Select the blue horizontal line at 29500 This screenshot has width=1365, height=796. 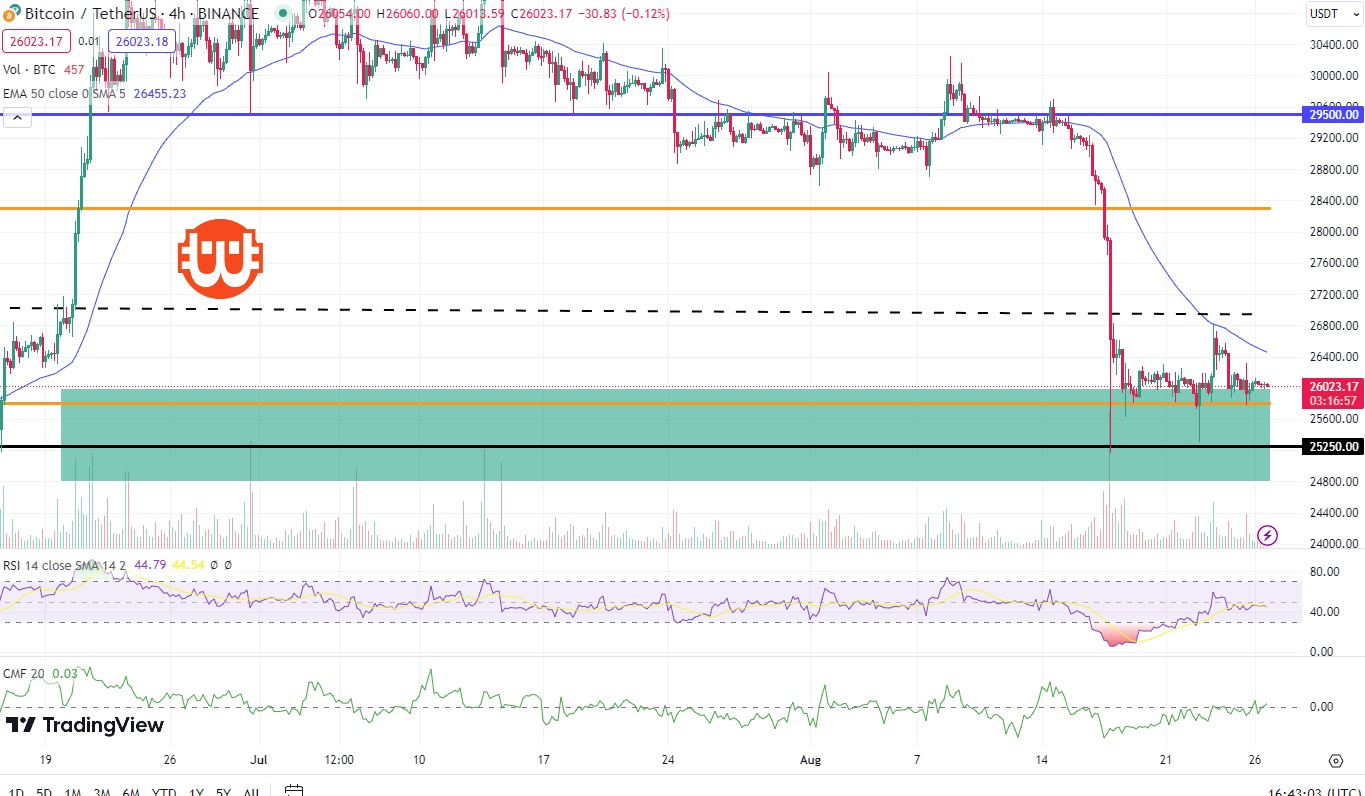tap(650, 114)
